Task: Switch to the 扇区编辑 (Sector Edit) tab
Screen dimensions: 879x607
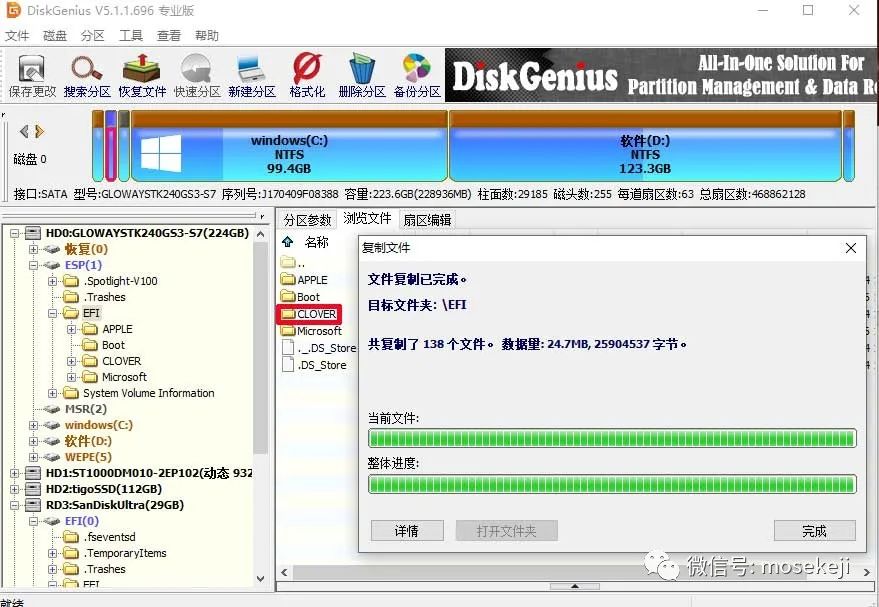Action: [x=427, y=219]
